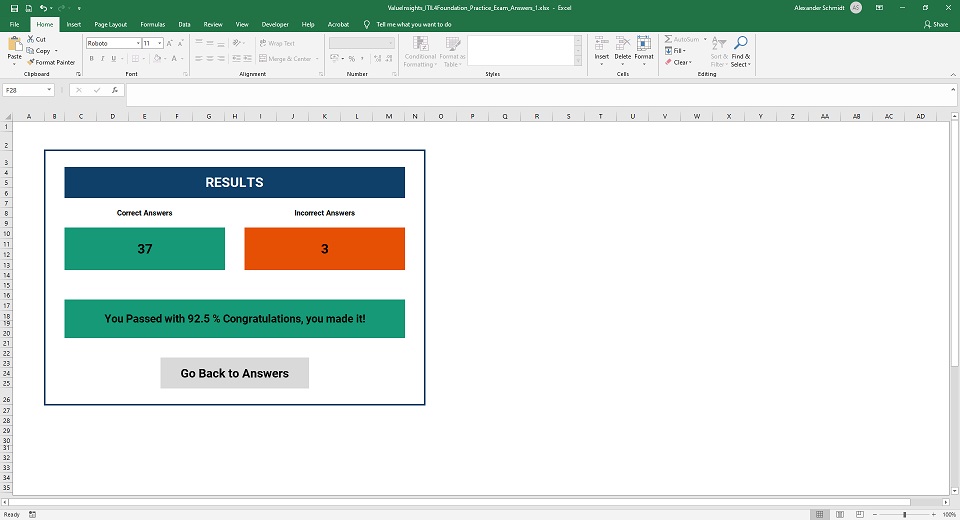Click the Sort & Filter icon
The height and width of the screenshot is (520, 960).
coord(718,44)
